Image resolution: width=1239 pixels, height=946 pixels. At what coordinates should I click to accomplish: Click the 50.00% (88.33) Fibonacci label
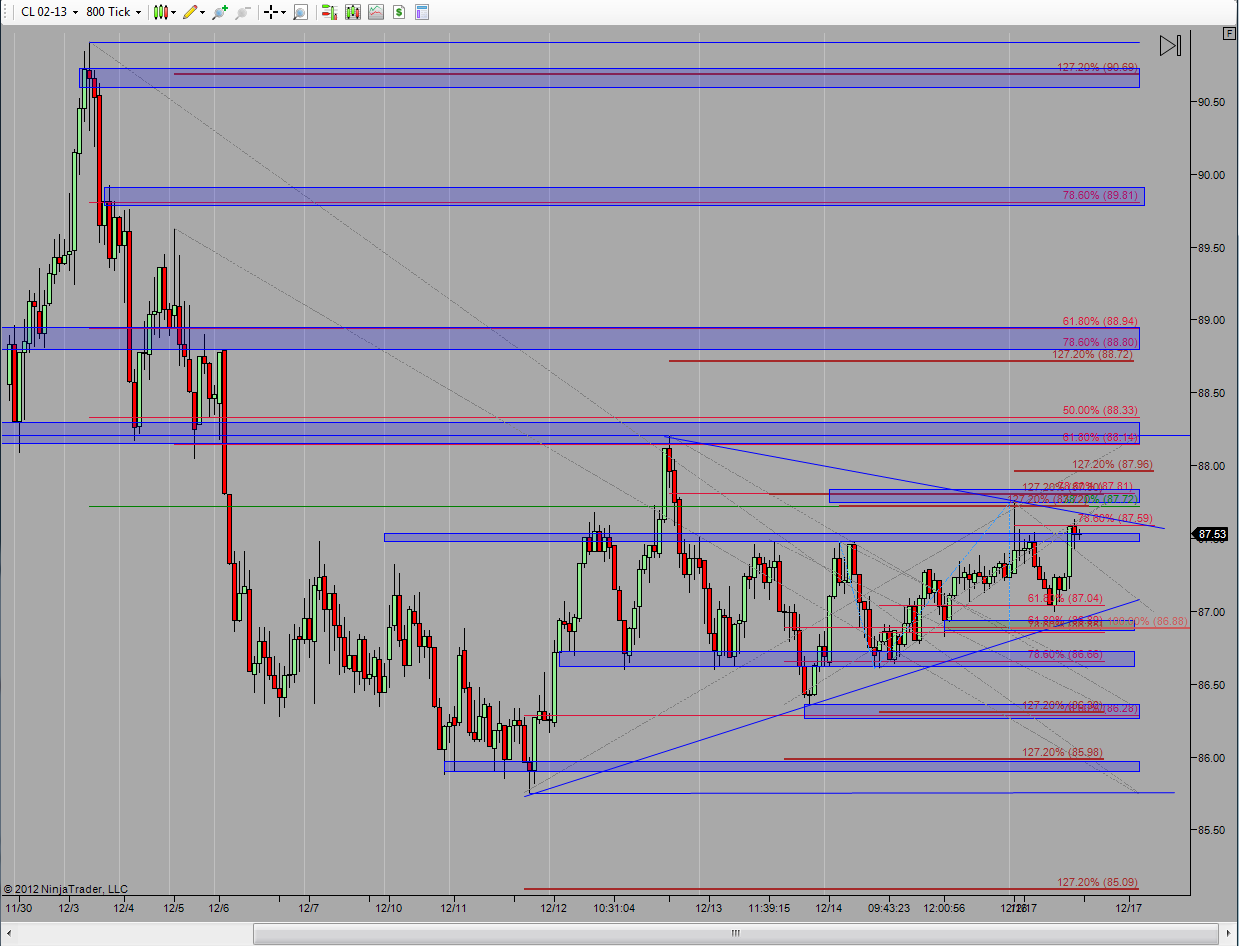[x=1100, y=410]
